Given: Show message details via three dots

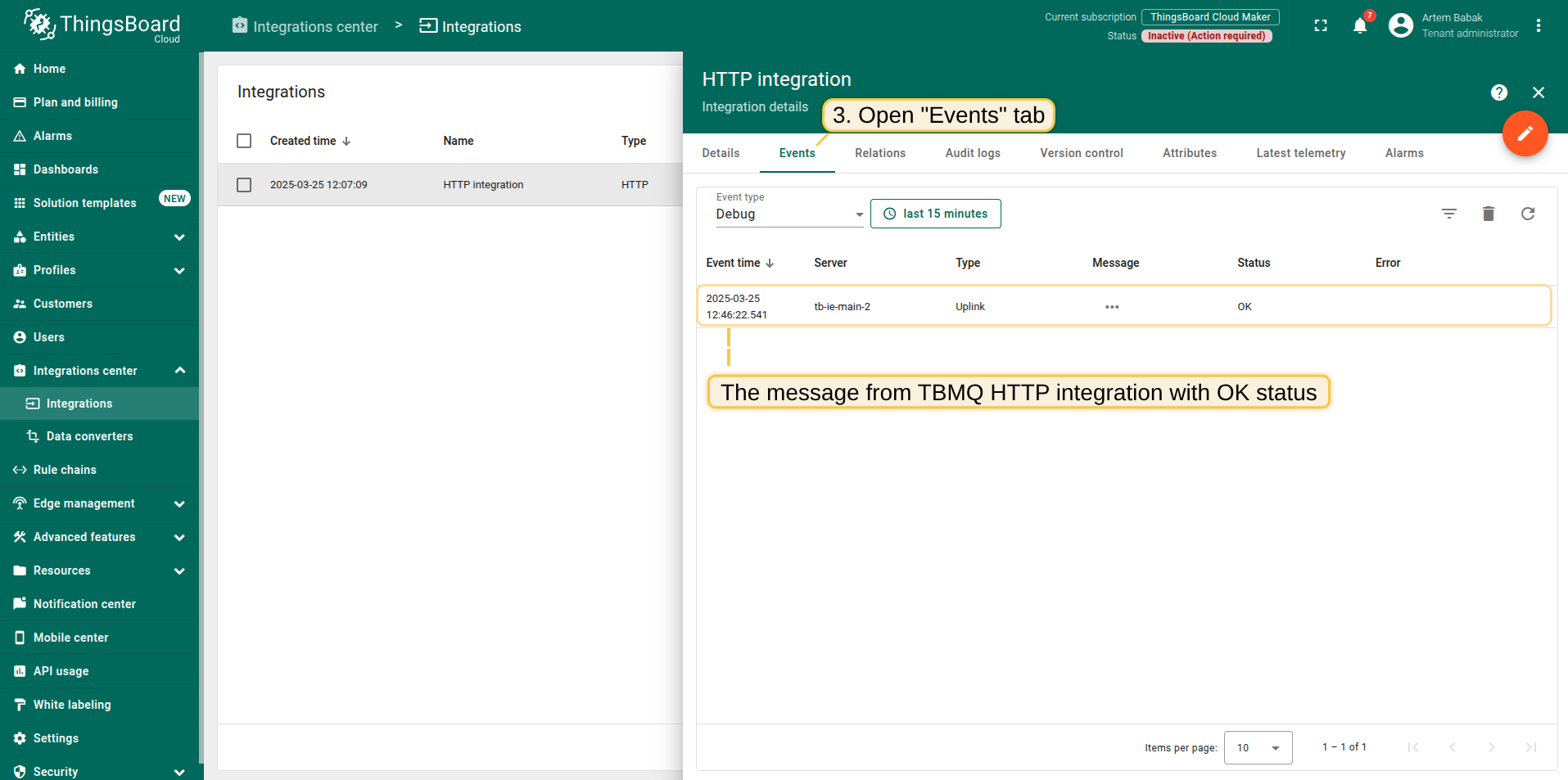Looking at the screenshot, I should (1112, 307).
